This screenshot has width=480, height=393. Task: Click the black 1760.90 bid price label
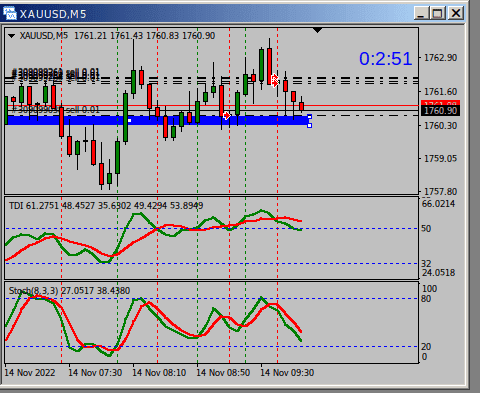pyautogui.click(x=440, y=111)
